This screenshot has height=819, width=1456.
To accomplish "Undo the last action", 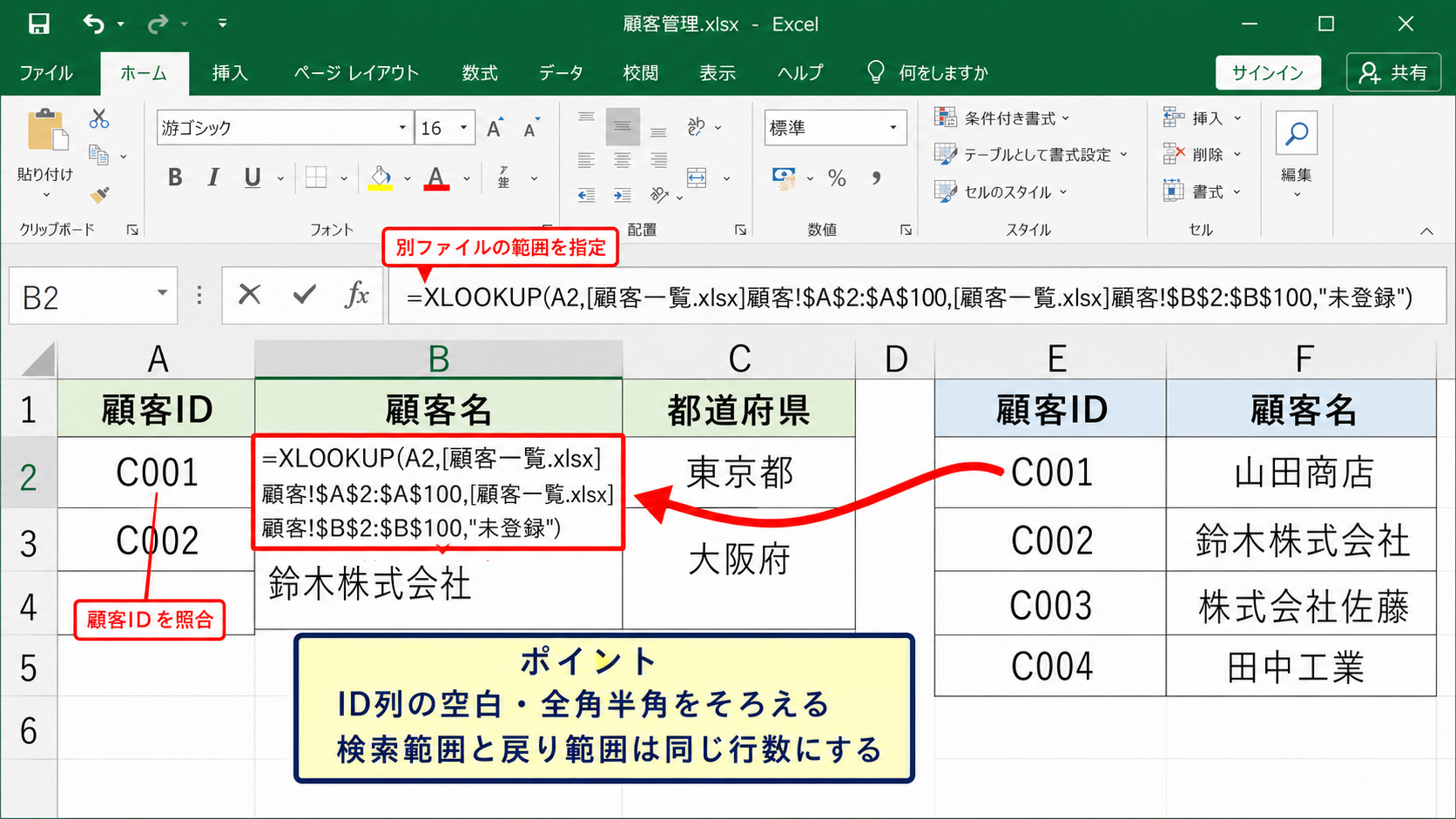I will click(x=93, y=23).
